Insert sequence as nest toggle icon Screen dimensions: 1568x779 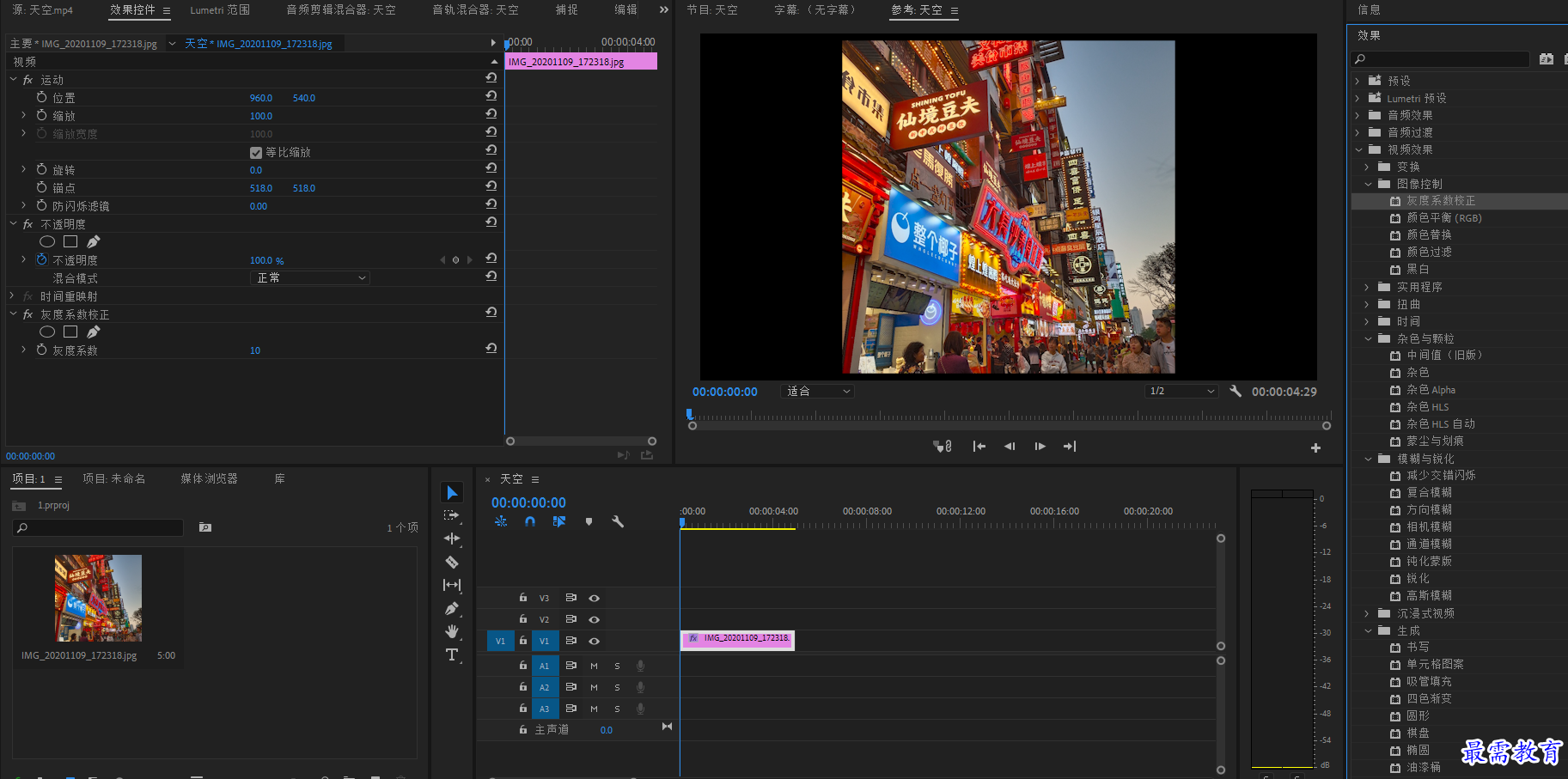point(501,521)
